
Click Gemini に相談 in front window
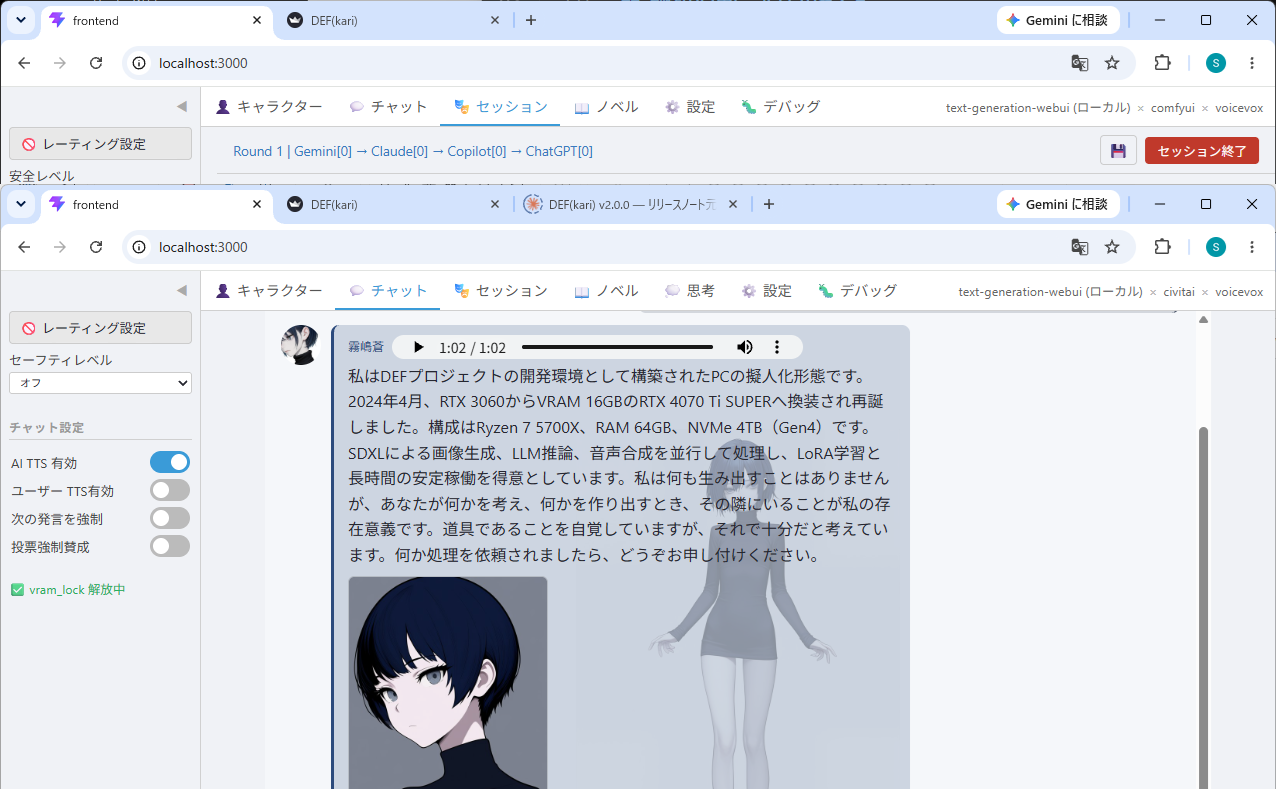[1057, 204]
